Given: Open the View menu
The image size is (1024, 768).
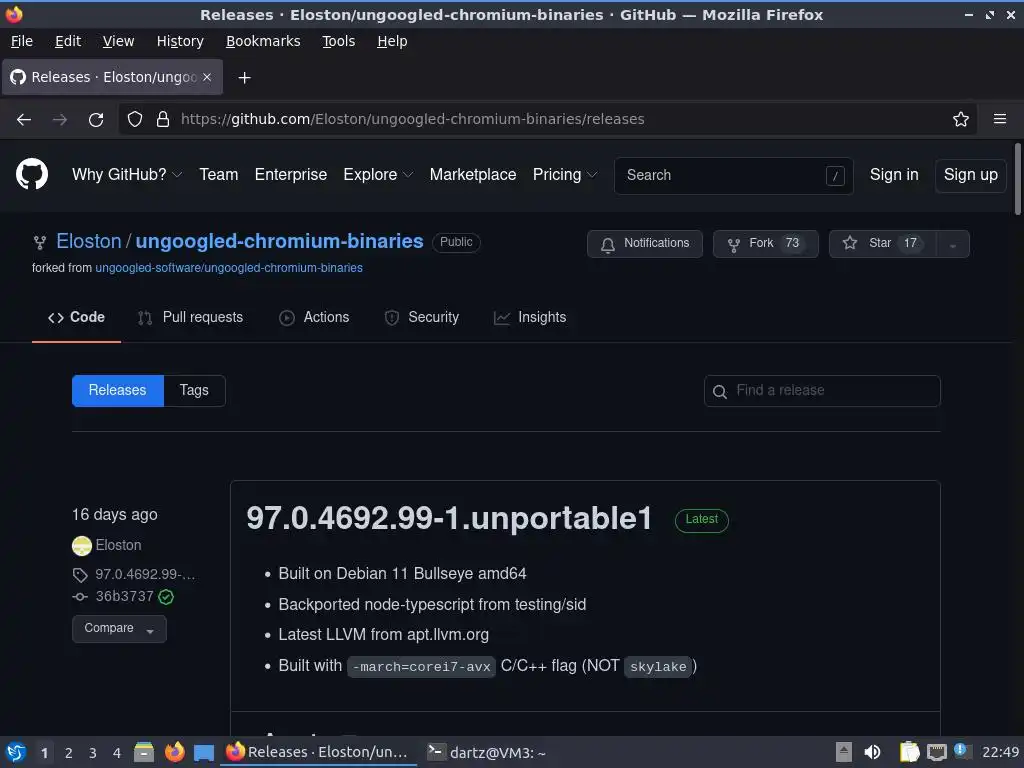Looking at the screenshot, I should coord(118,41).
